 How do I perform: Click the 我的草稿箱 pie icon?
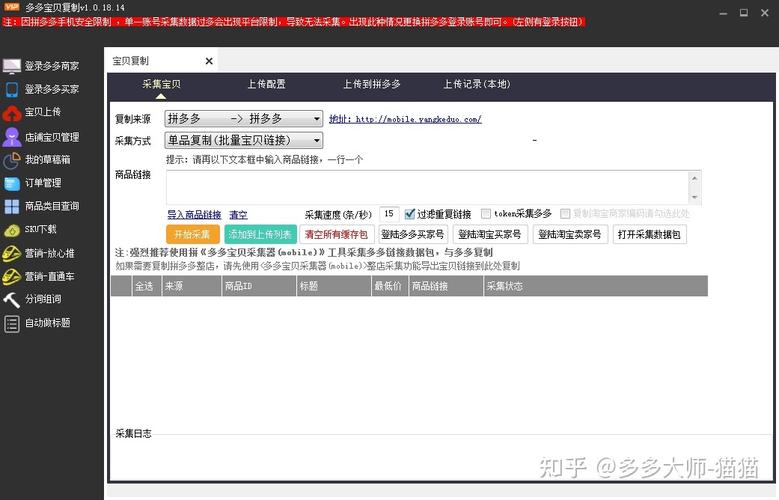11,160
